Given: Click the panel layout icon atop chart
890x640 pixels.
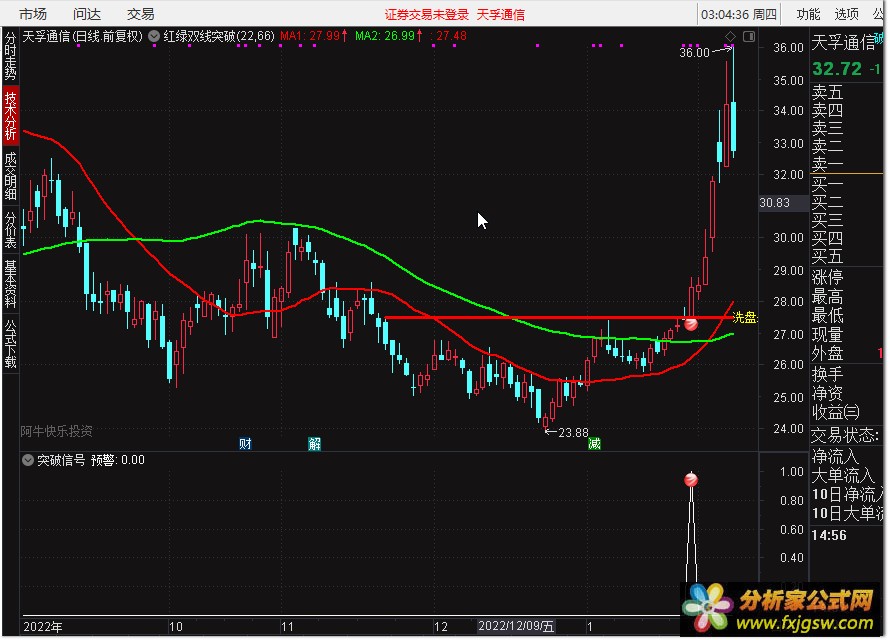Looking at the screenshot, I should (749, 37).
